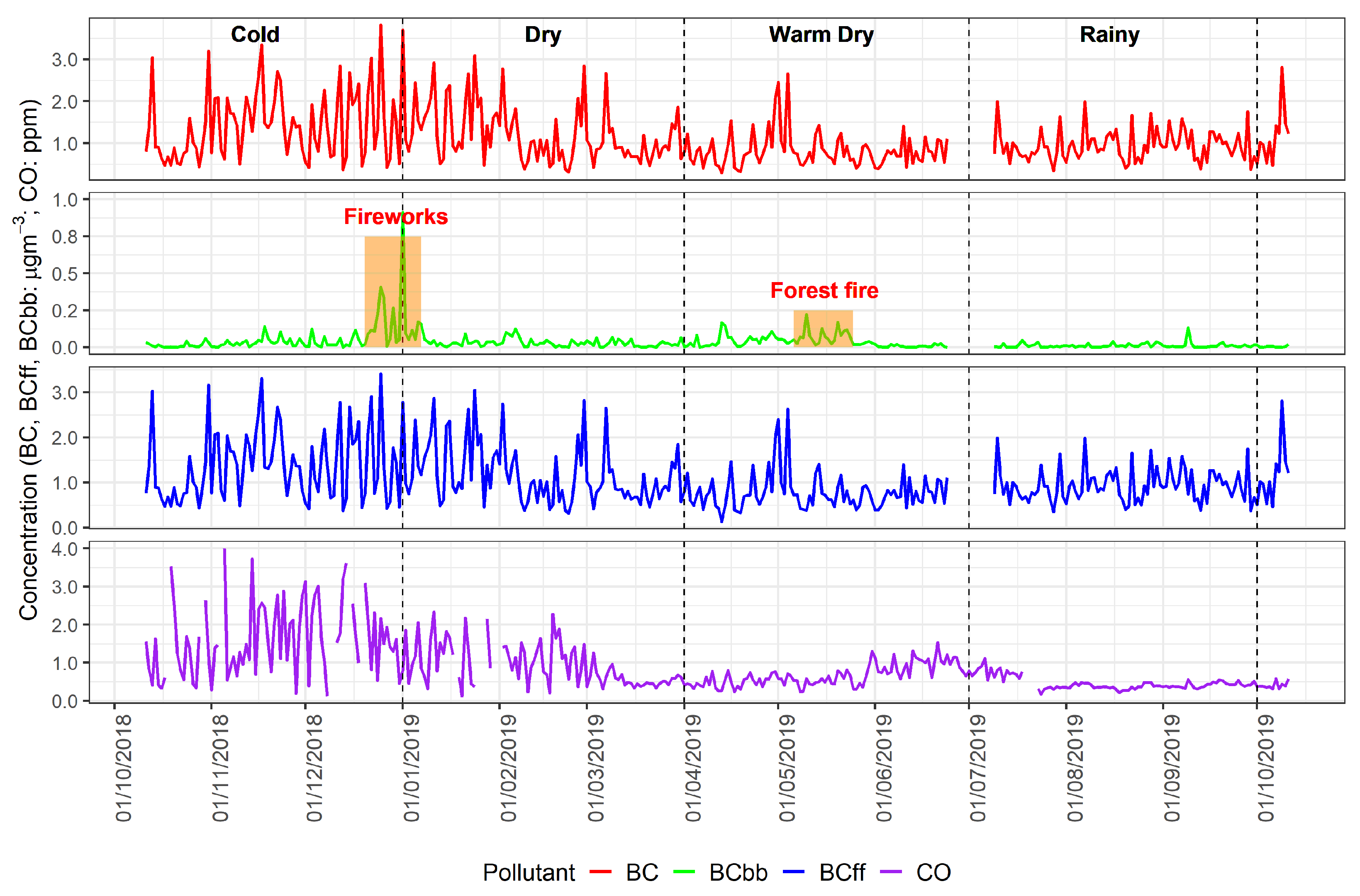Click the 'Dry' season label
The width and height of the screenshot is (1360, 896).
(x=543, y=35)
